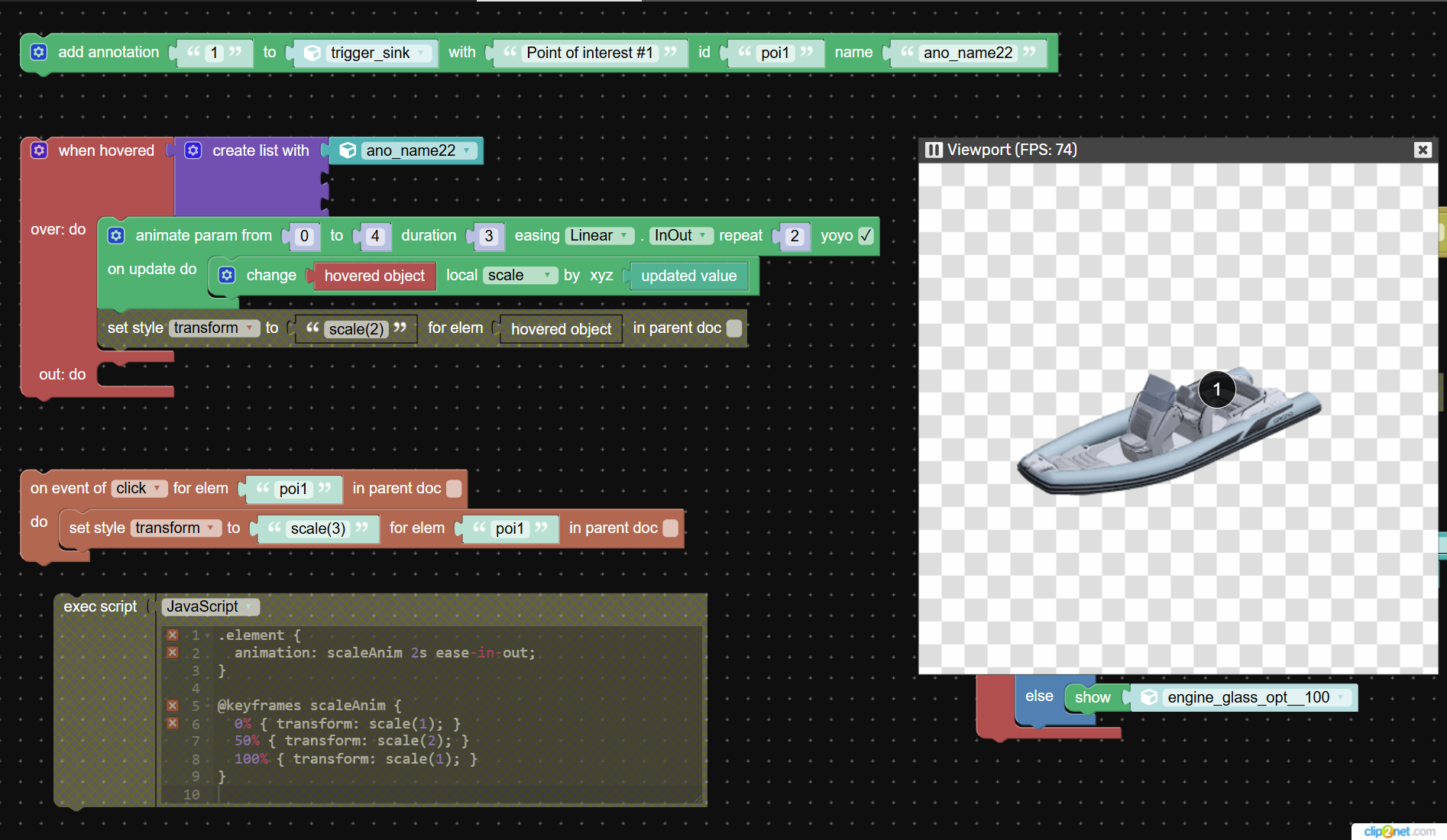
Task: Enable in parent doc on click event block
Action: point(454,489)
